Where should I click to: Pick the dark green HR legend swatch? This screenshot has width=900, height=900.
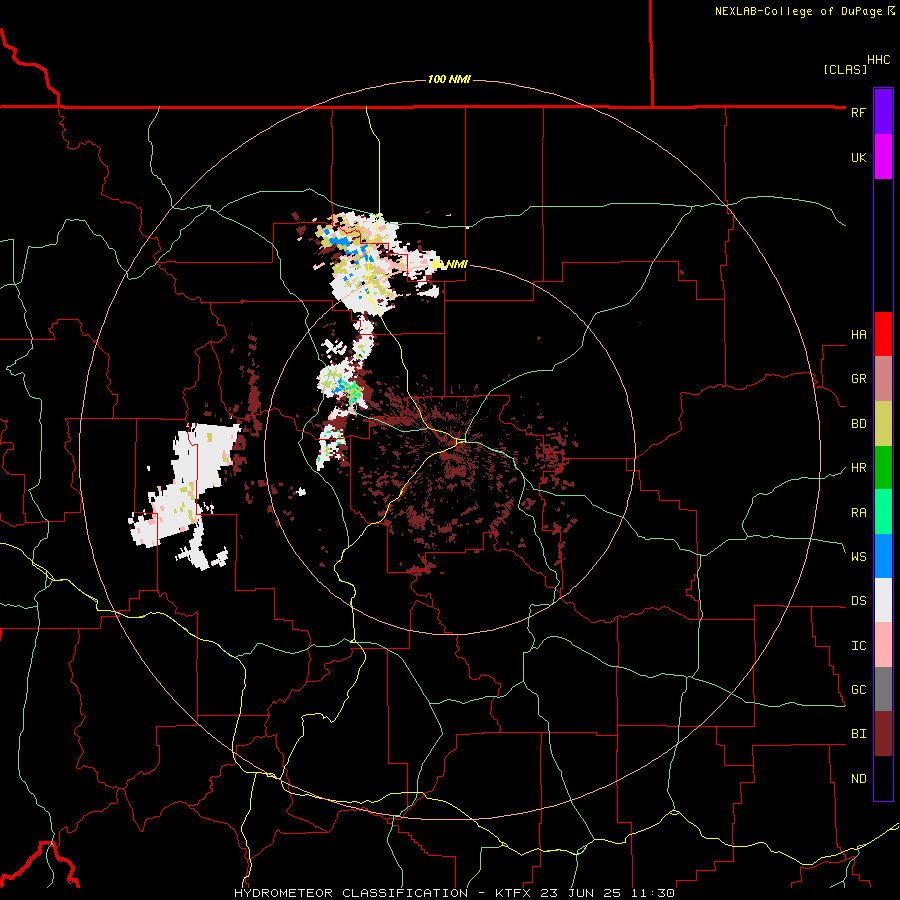coord(883,468)
